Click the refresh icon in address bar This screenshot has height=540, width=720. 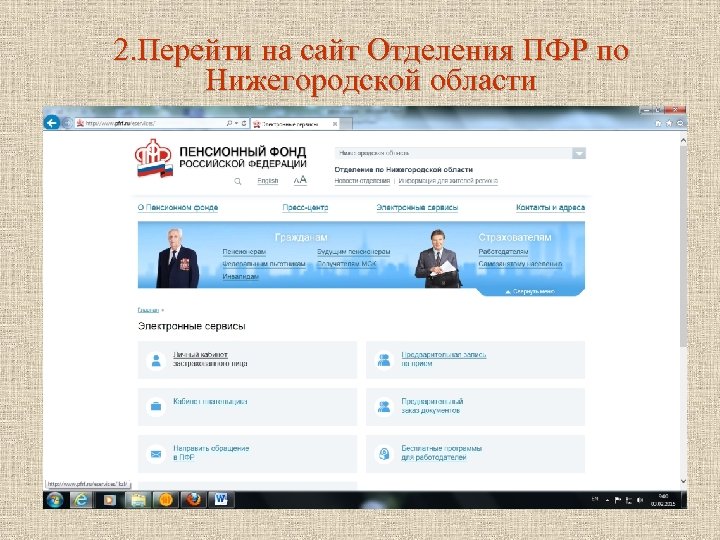pyautogui.click(x=244, y=123)
